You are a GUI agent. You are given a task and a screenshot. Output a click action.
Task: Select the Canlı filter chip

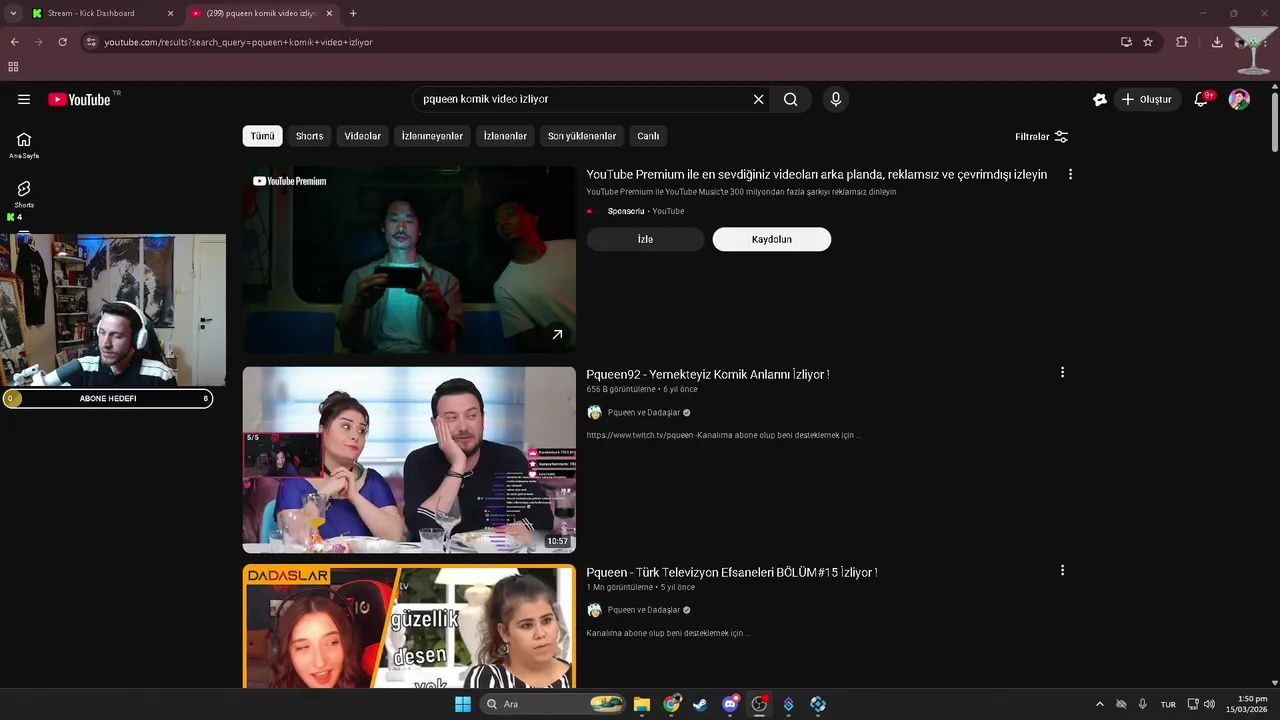pos(648,136)
